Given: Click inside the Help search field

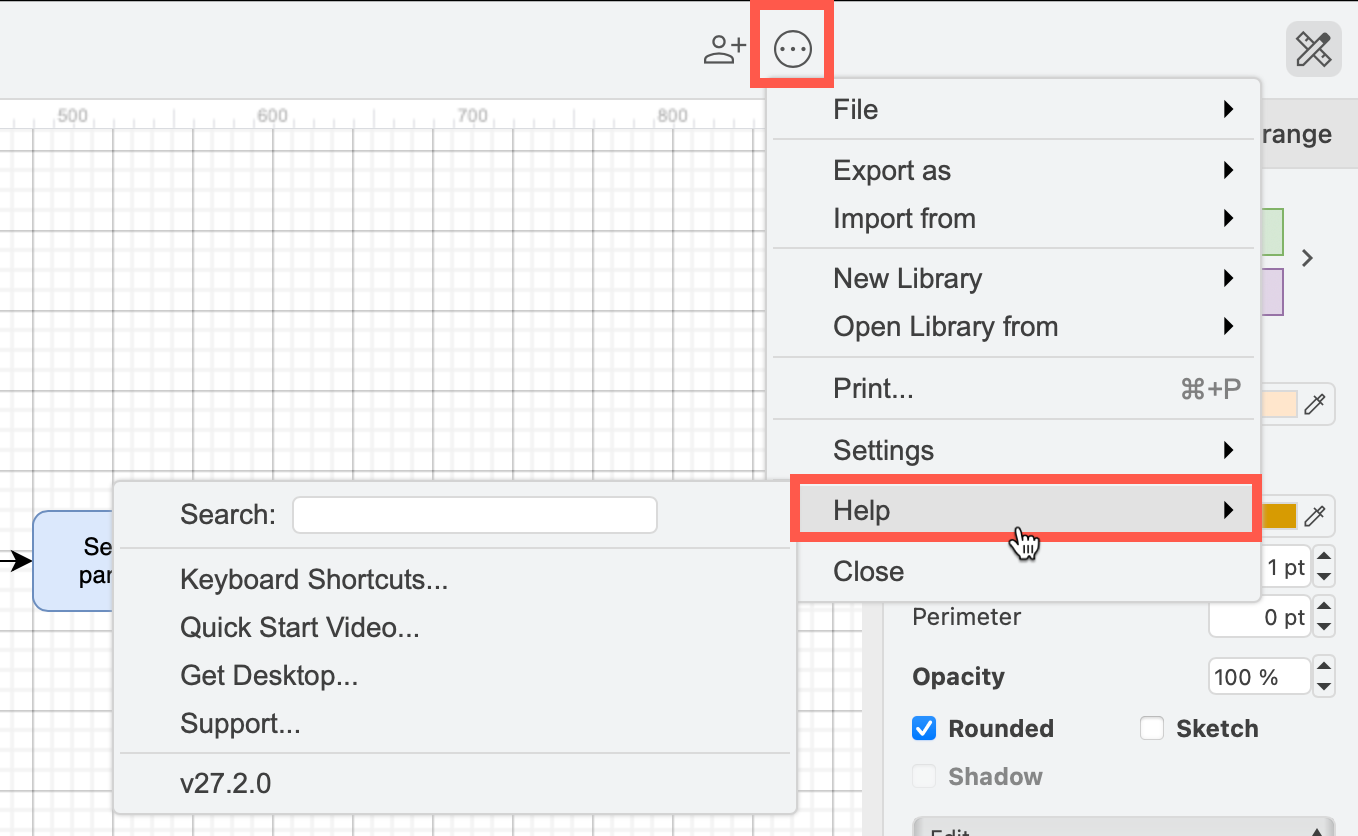Looking at the screenshot, I should point(474,514).
